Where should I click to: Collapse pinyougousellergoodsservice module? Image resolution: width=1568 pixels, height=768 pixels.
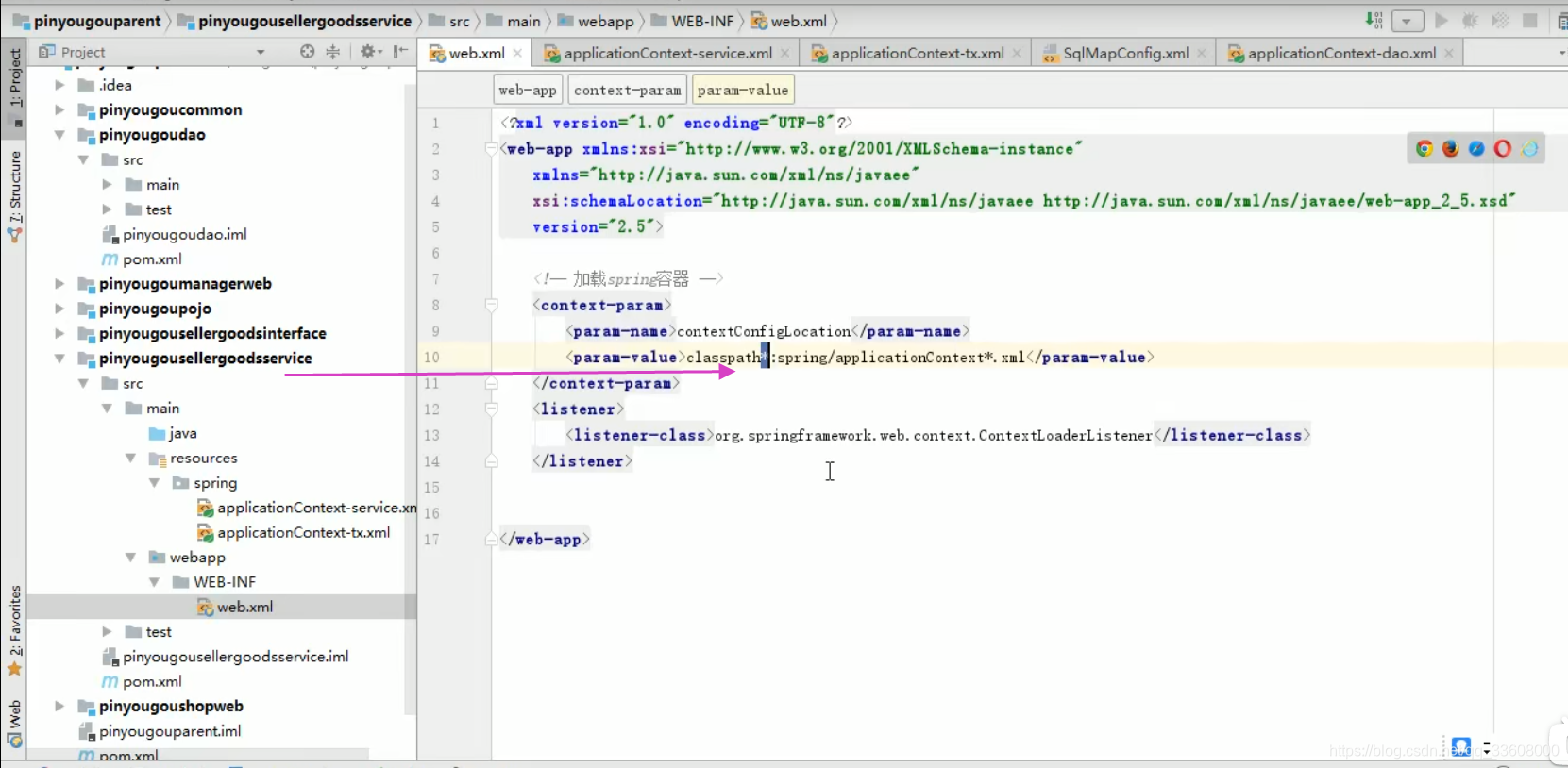59,359
